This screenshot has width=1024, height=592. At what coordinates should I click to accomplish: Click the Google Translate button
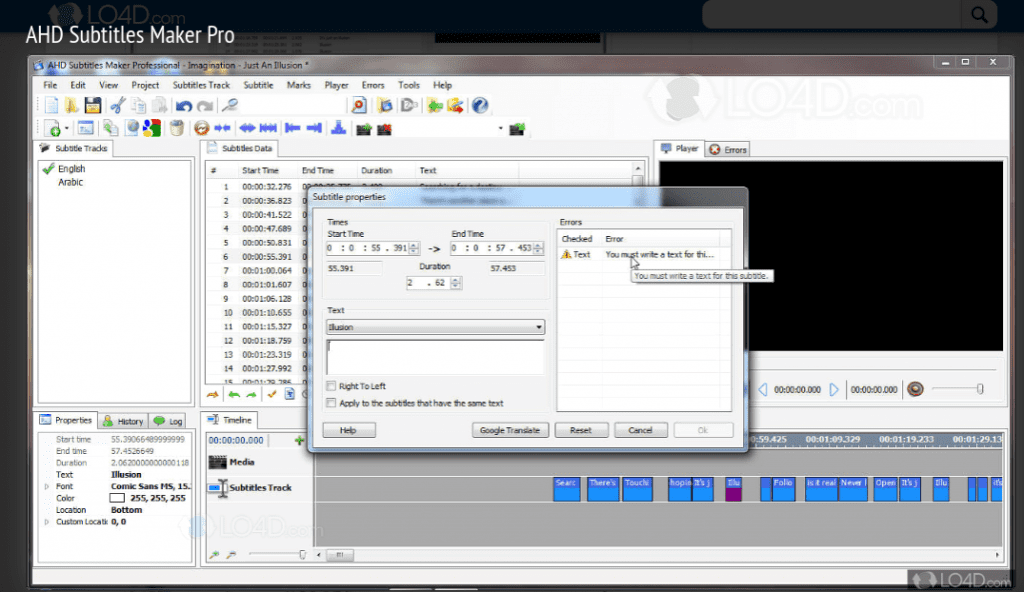pos(509,430)
